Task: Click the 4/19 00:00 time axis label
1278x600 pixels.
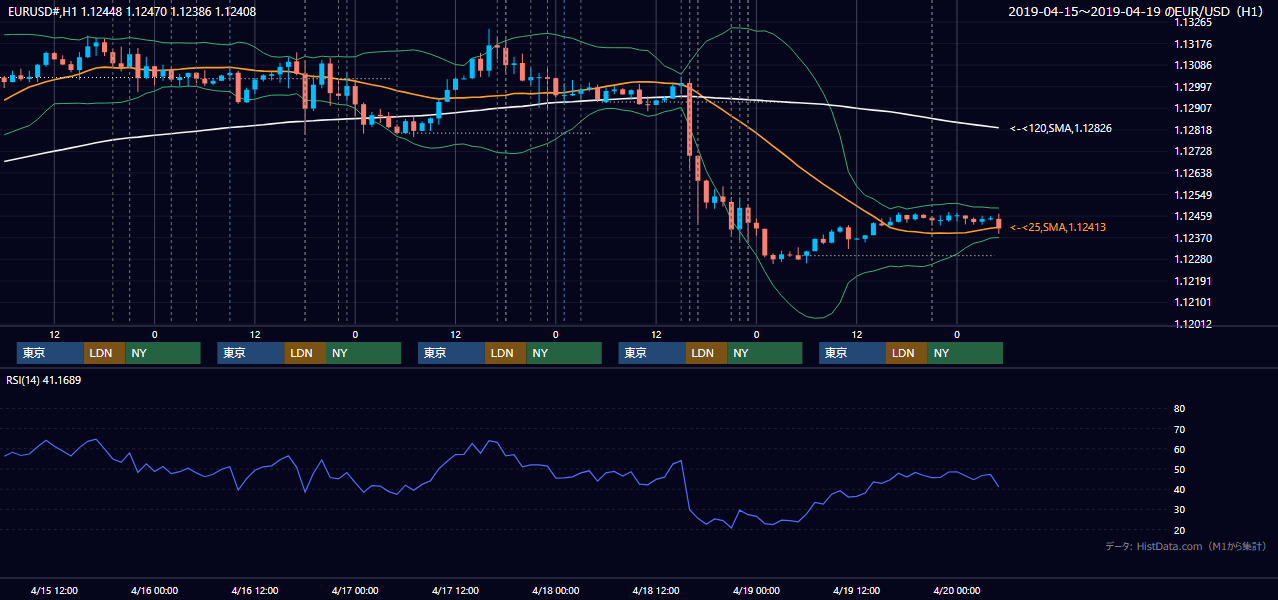Action: 756,591
